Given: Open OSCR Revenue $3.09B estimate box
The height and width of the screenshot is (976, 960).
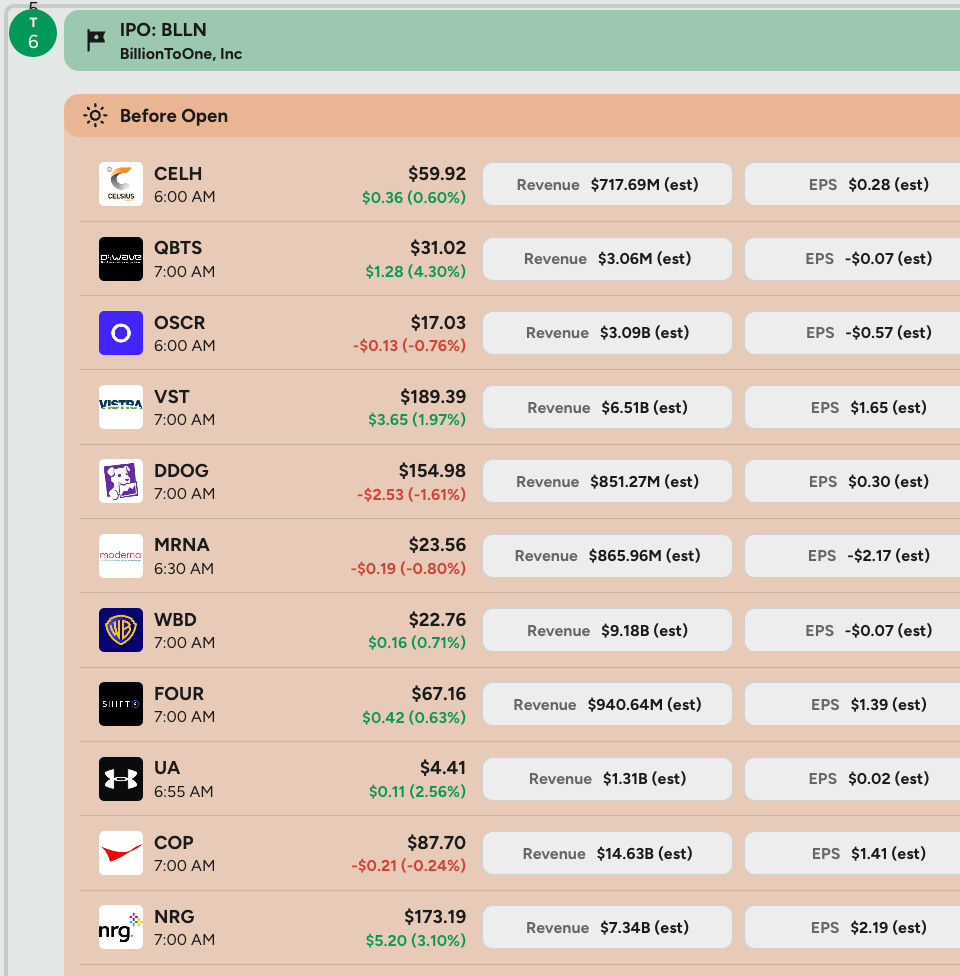Looking at the screenshot, I should coord(608,333).
